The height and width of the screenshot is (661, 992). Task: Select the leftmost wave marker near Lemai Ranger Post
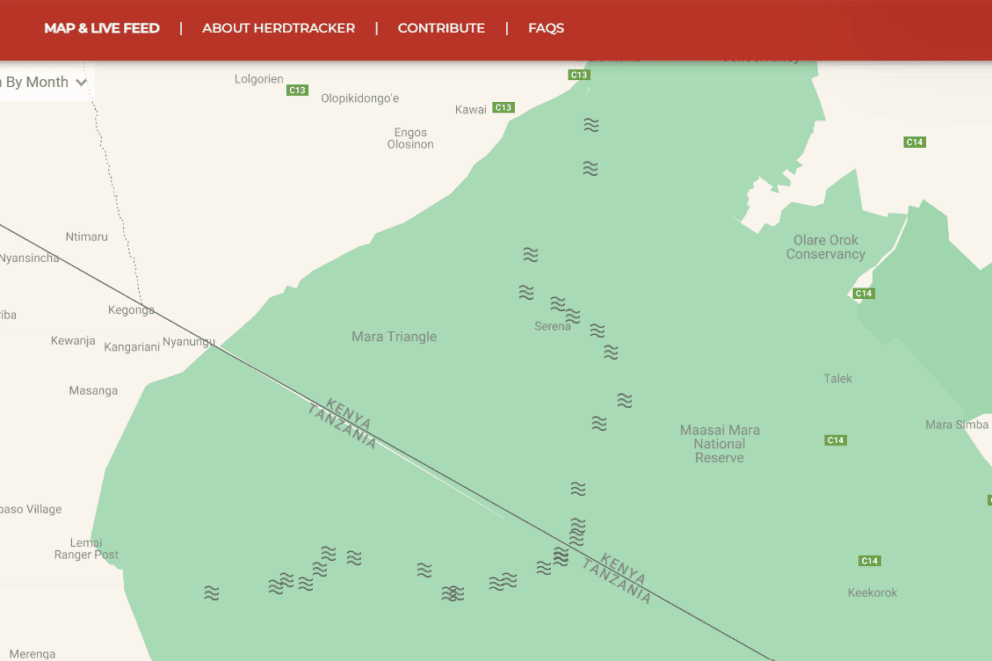coord(211,593)
